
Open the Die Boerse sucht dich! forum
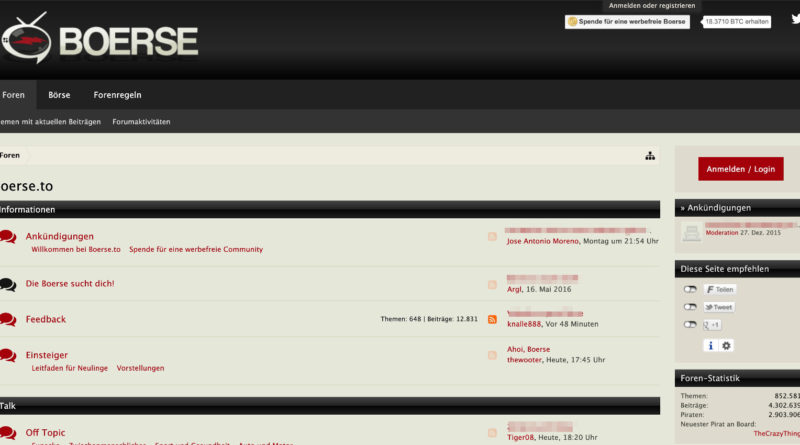[x=70, y=284]
